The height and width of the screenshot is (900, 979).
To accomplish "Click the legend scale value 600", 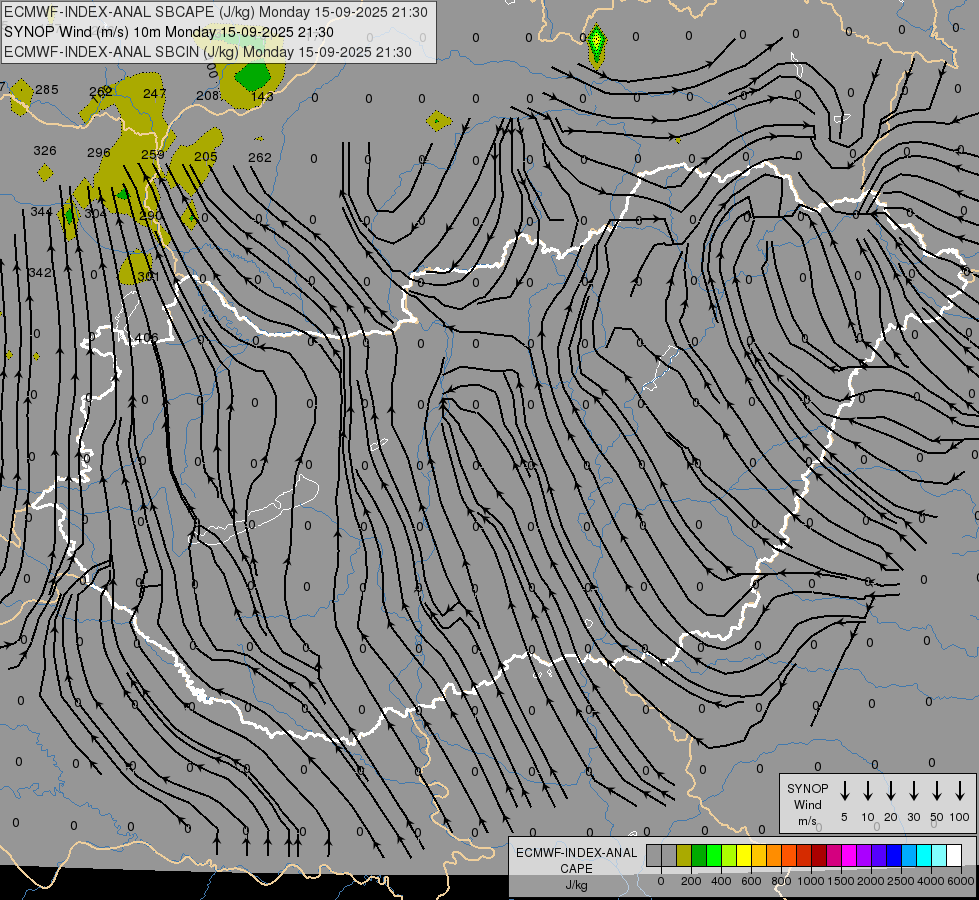I will 751,881.
